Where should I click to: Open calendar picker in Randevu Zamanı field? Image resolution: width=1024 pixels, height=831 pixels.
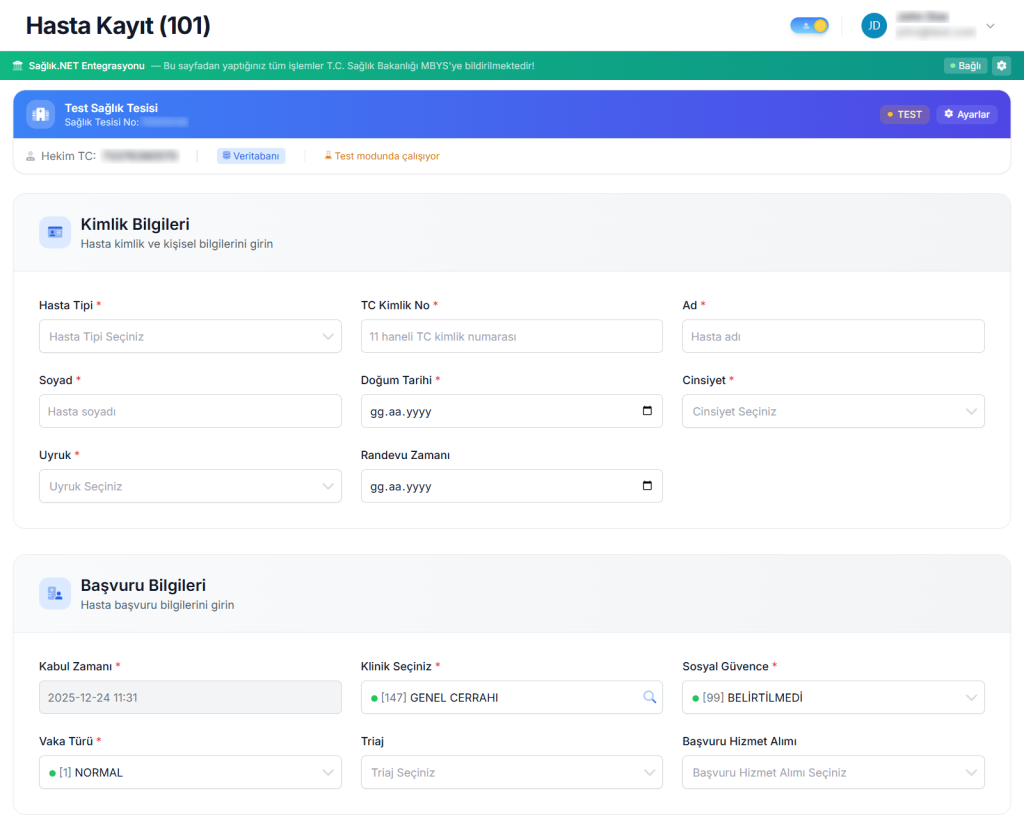(647, 486)
